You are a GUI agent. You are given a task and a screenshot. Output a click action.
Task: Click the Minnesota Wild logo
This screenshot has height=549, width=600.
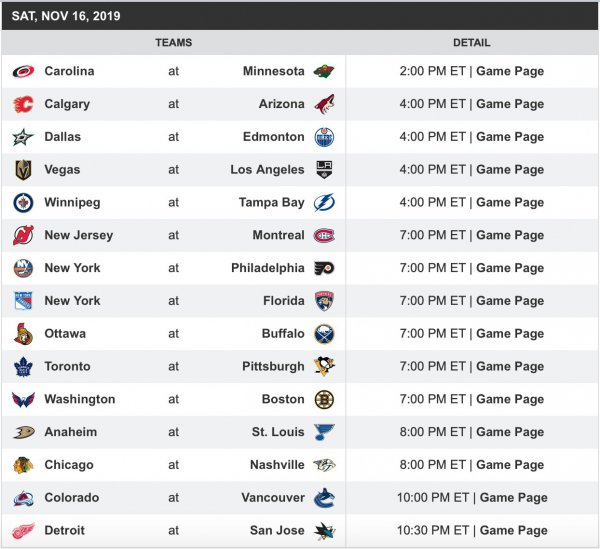point(324,72)
